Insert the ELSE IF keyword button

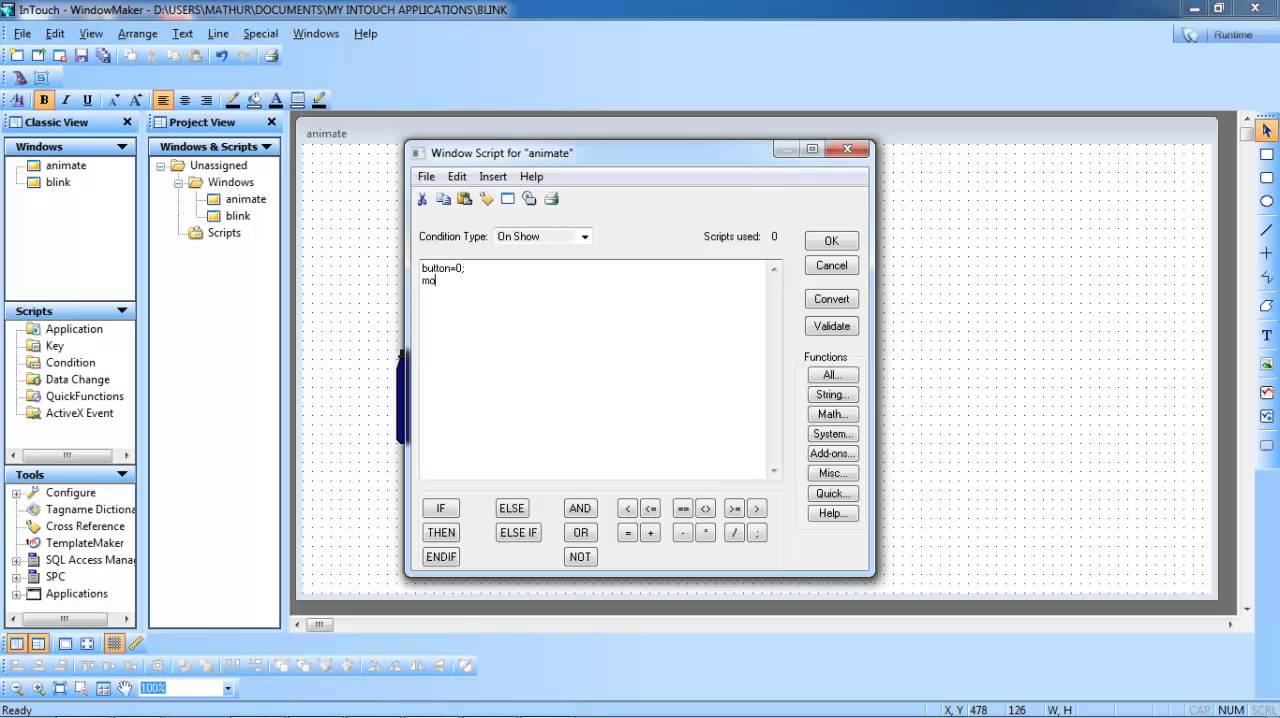pyautogui.click(x=519, y=533)
